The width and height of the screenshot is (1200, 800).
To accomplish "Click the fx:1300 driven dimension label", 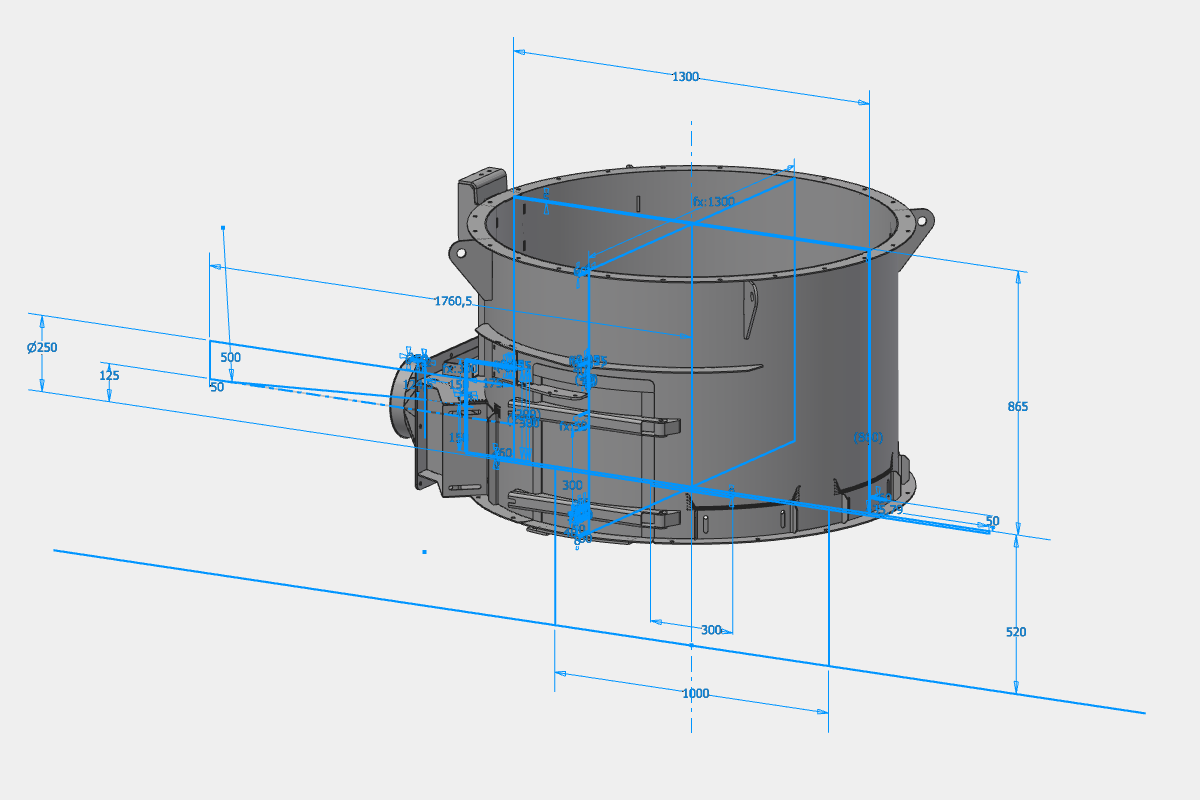I will pyautogui.click(x=714, y=201).
